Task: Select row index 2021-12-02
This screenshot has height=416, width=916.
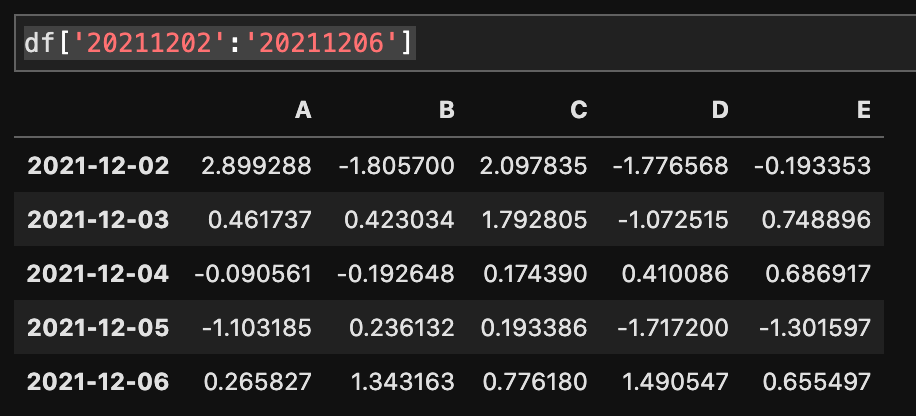Action: [x=98, y=166]
